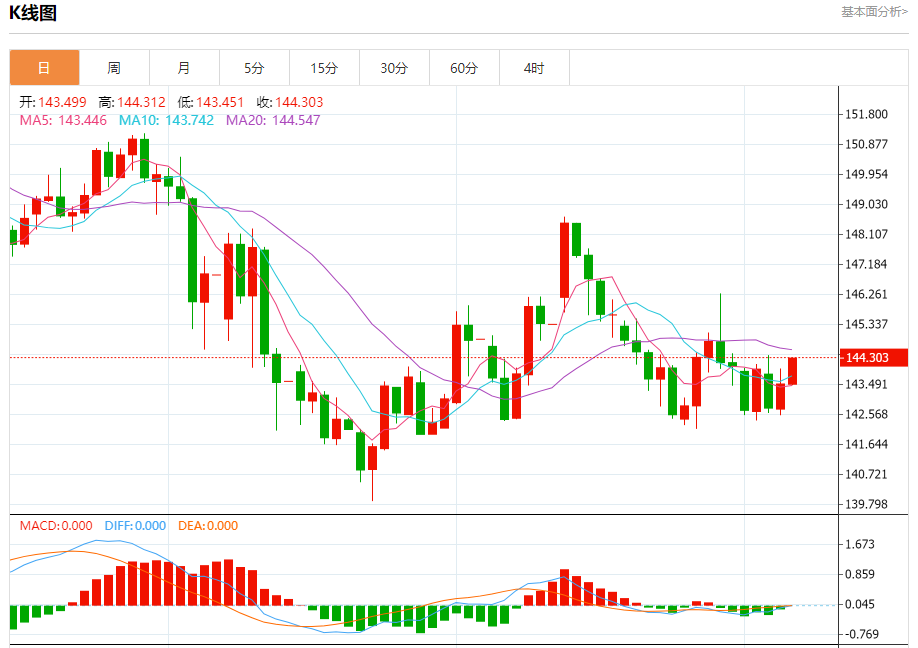Image resolution: width=918 pixels, height=648 pixels.
Task: Click the 149.954 price axis label
Action: tap(866, 174)
